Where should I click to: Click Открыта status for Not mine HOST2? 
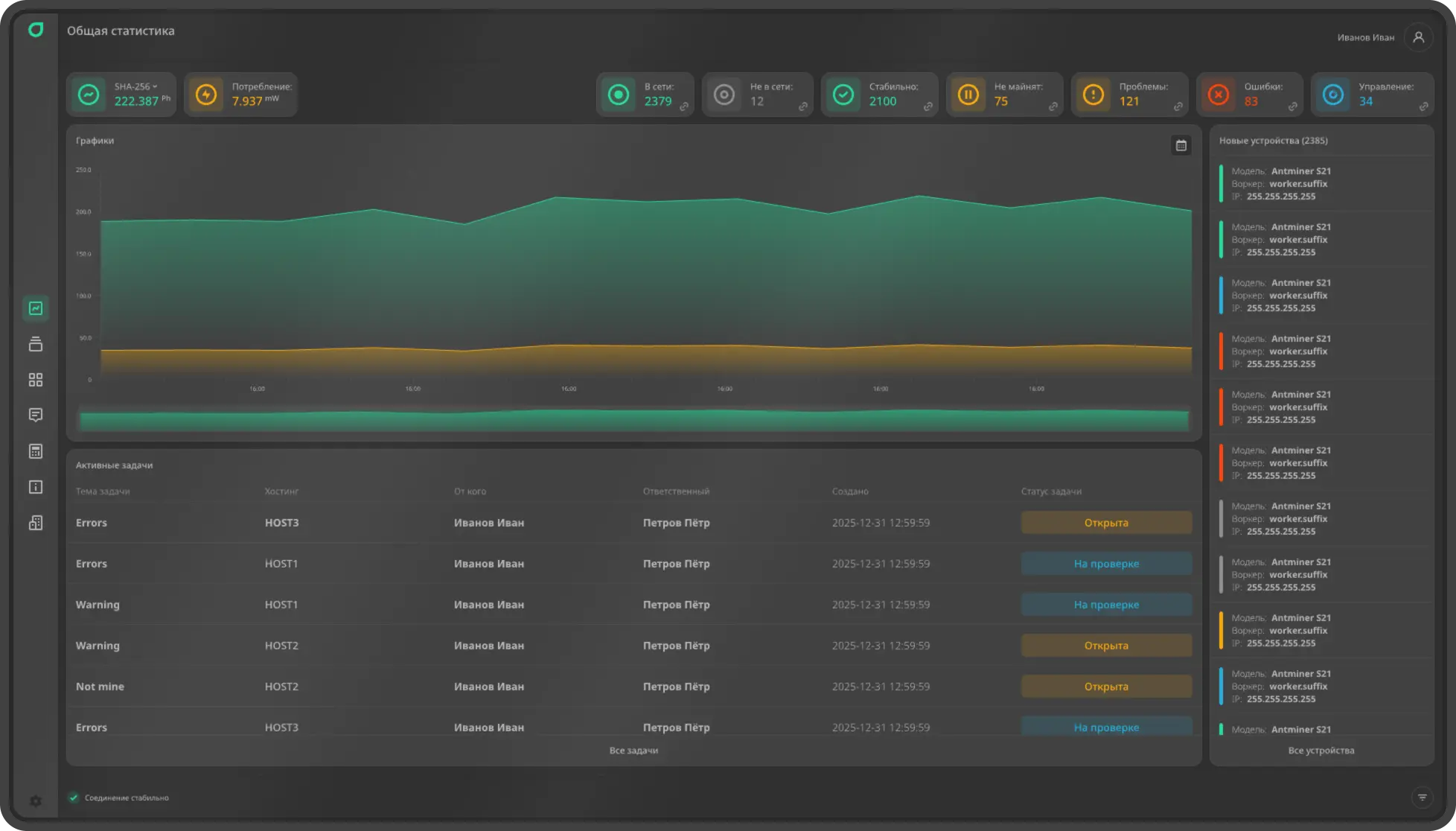tap(1106, 687)
